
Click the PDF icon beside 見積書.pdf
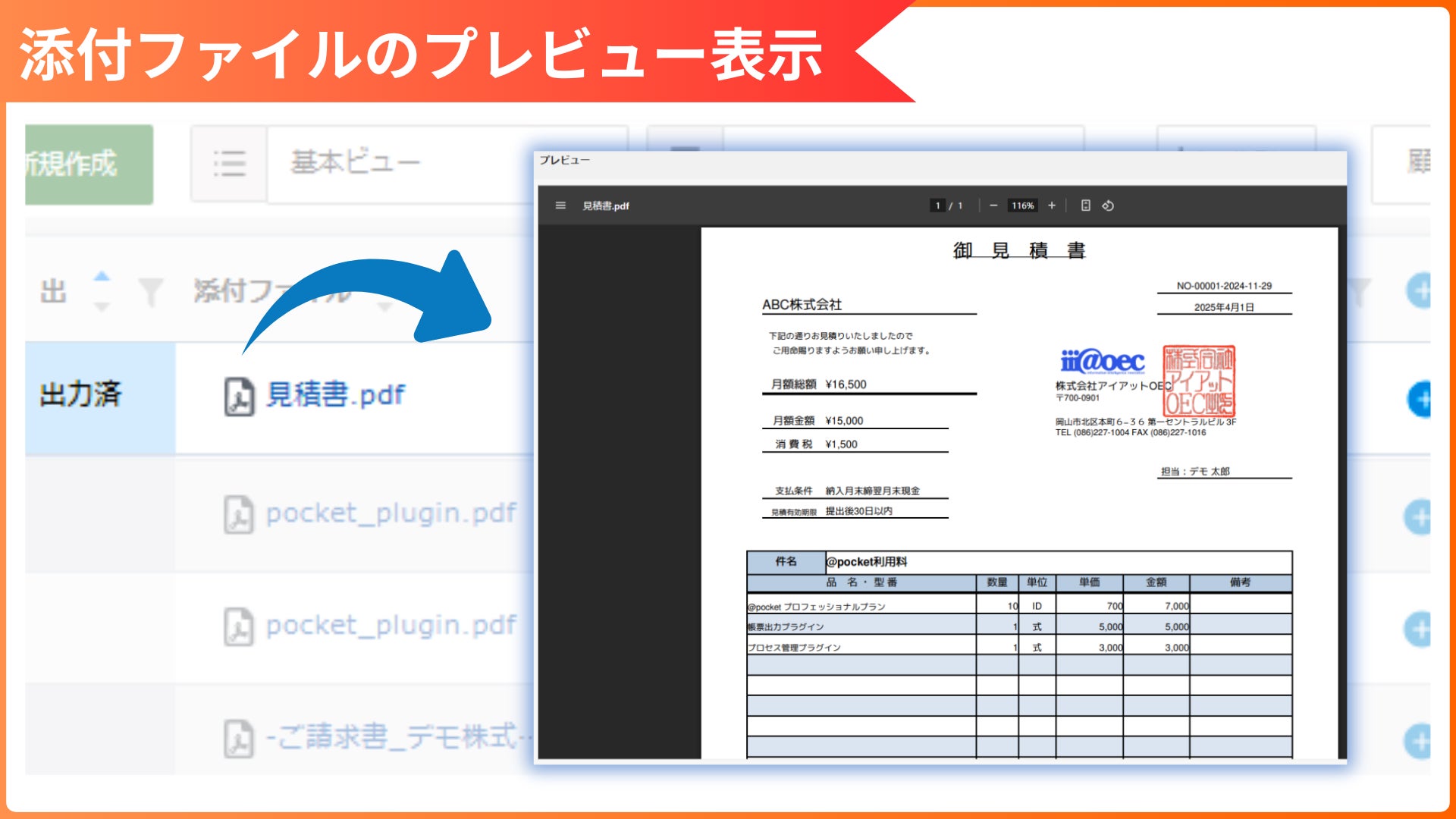239,397
